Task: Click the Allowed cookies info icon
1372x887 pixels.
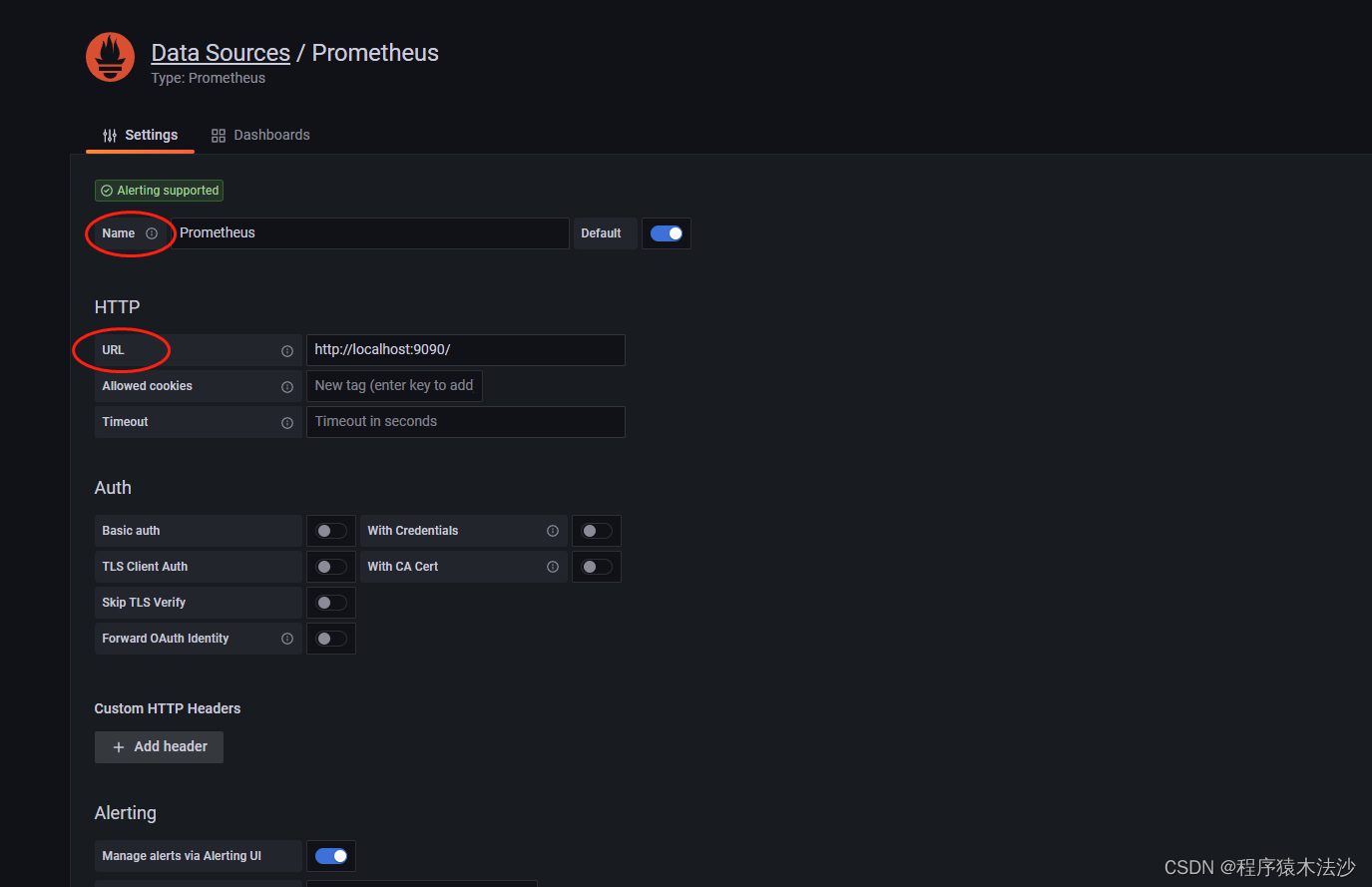Action: (x=287, y=387)
